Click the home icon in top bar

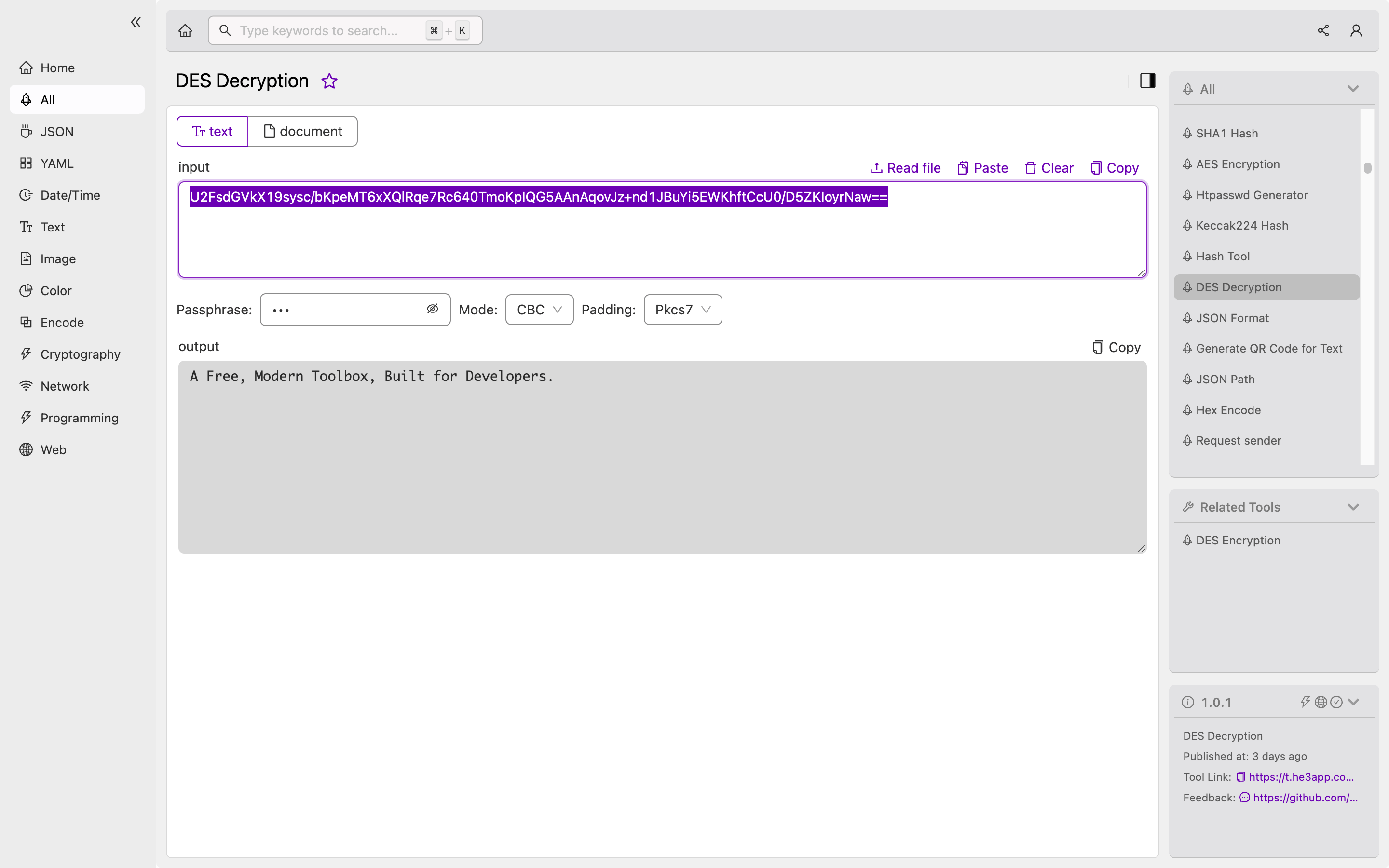185,30
